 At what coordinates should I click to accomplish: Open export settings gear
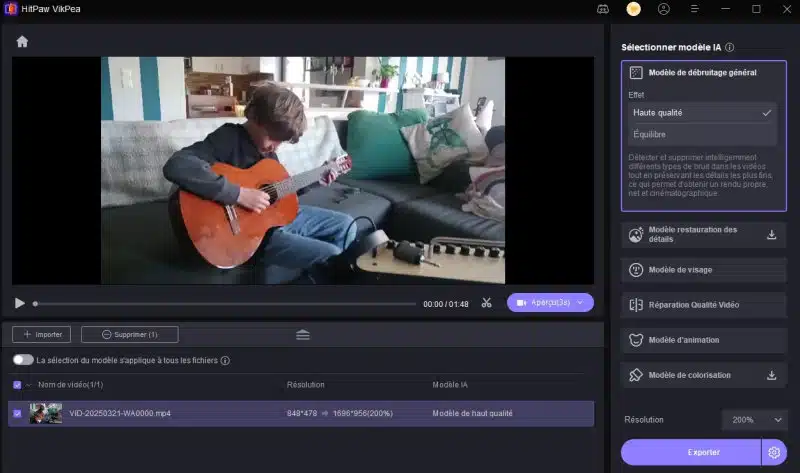774,453
